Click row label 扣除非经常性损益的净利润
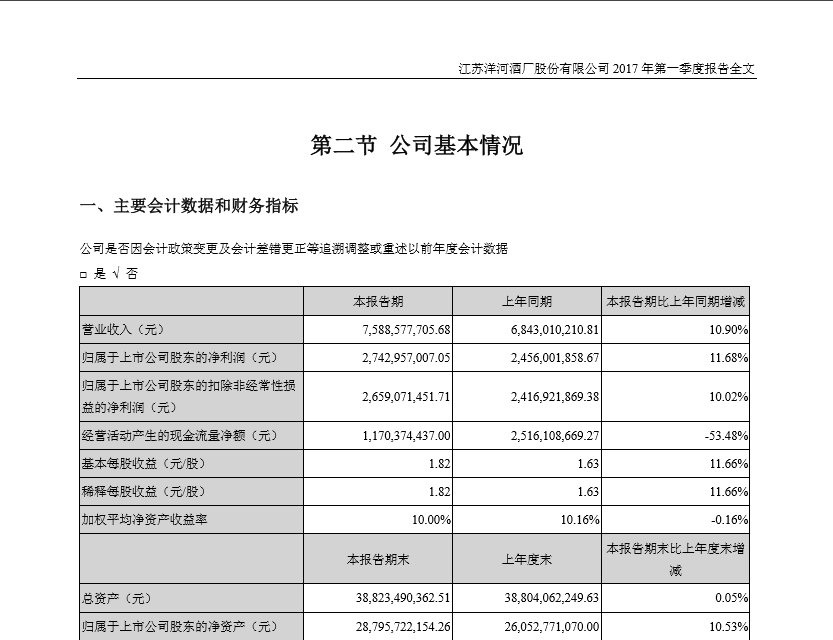The height and width of the screenshot is (640, 833). coord(189,396)
